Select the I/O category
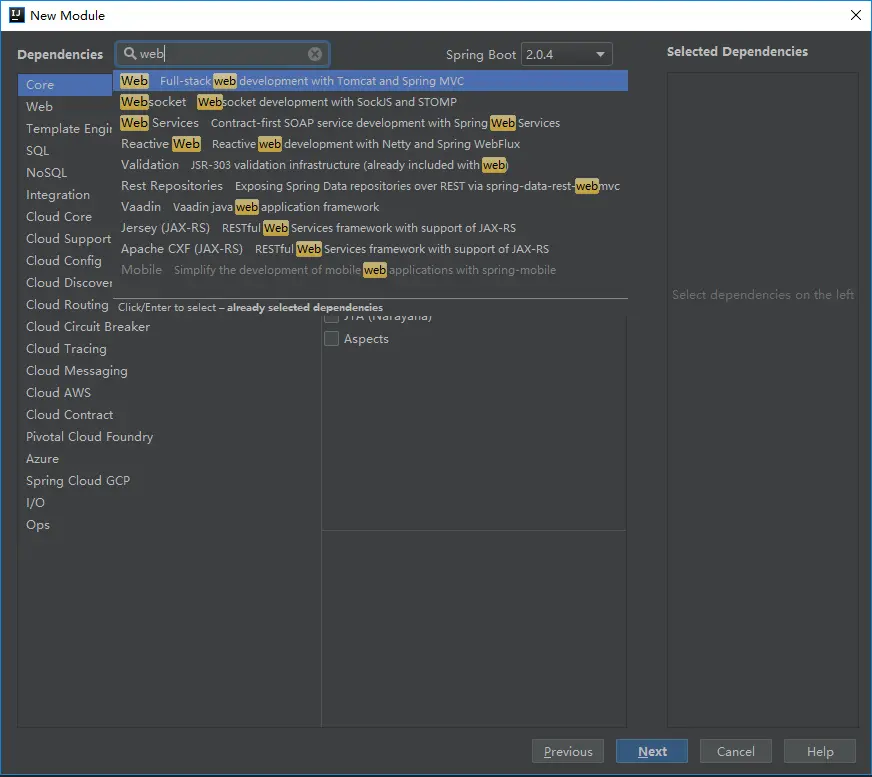This screenshot has width=872, height=777. point(169,503)
